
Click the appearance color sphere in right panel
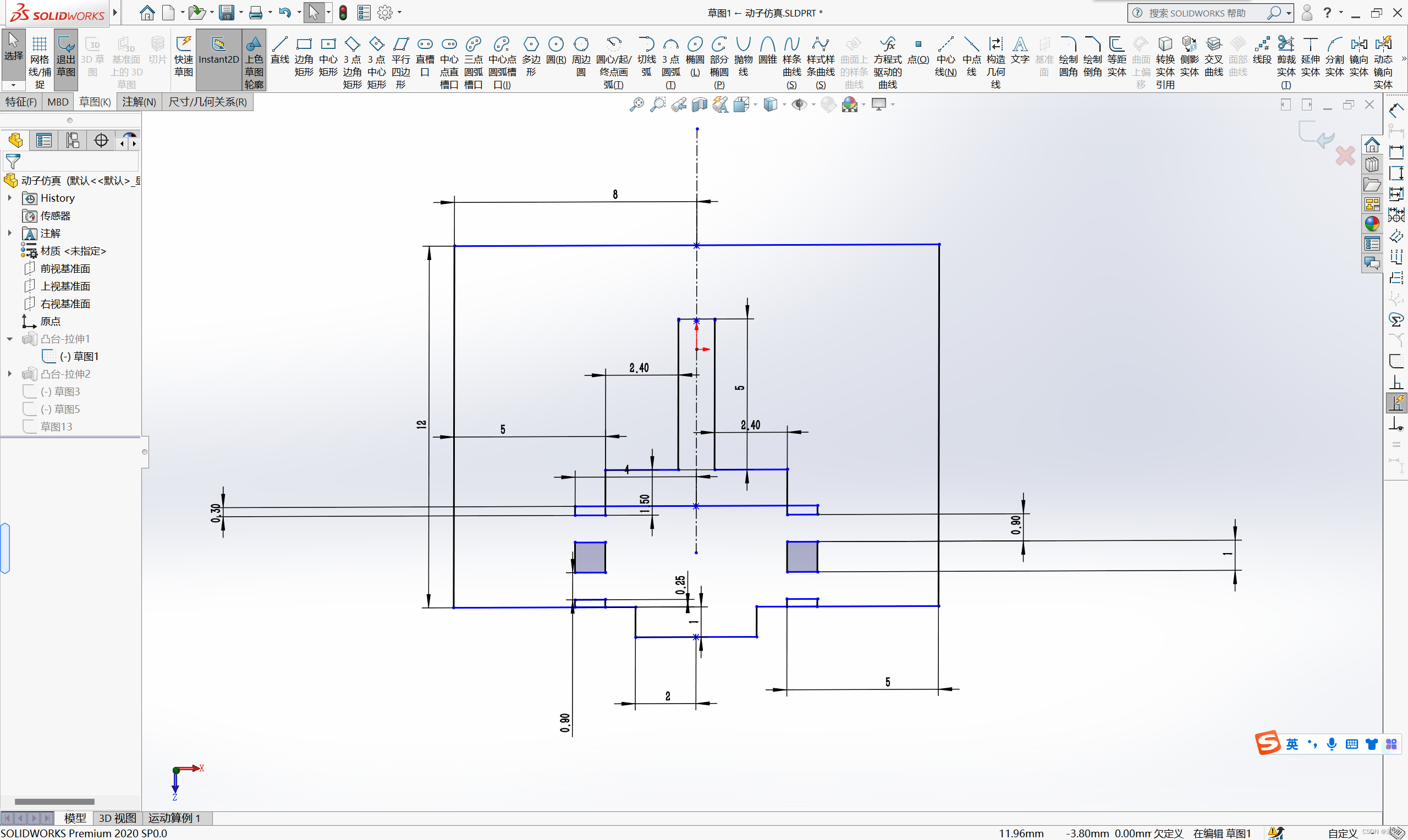pyautogui.click(x=1372, y=224)
